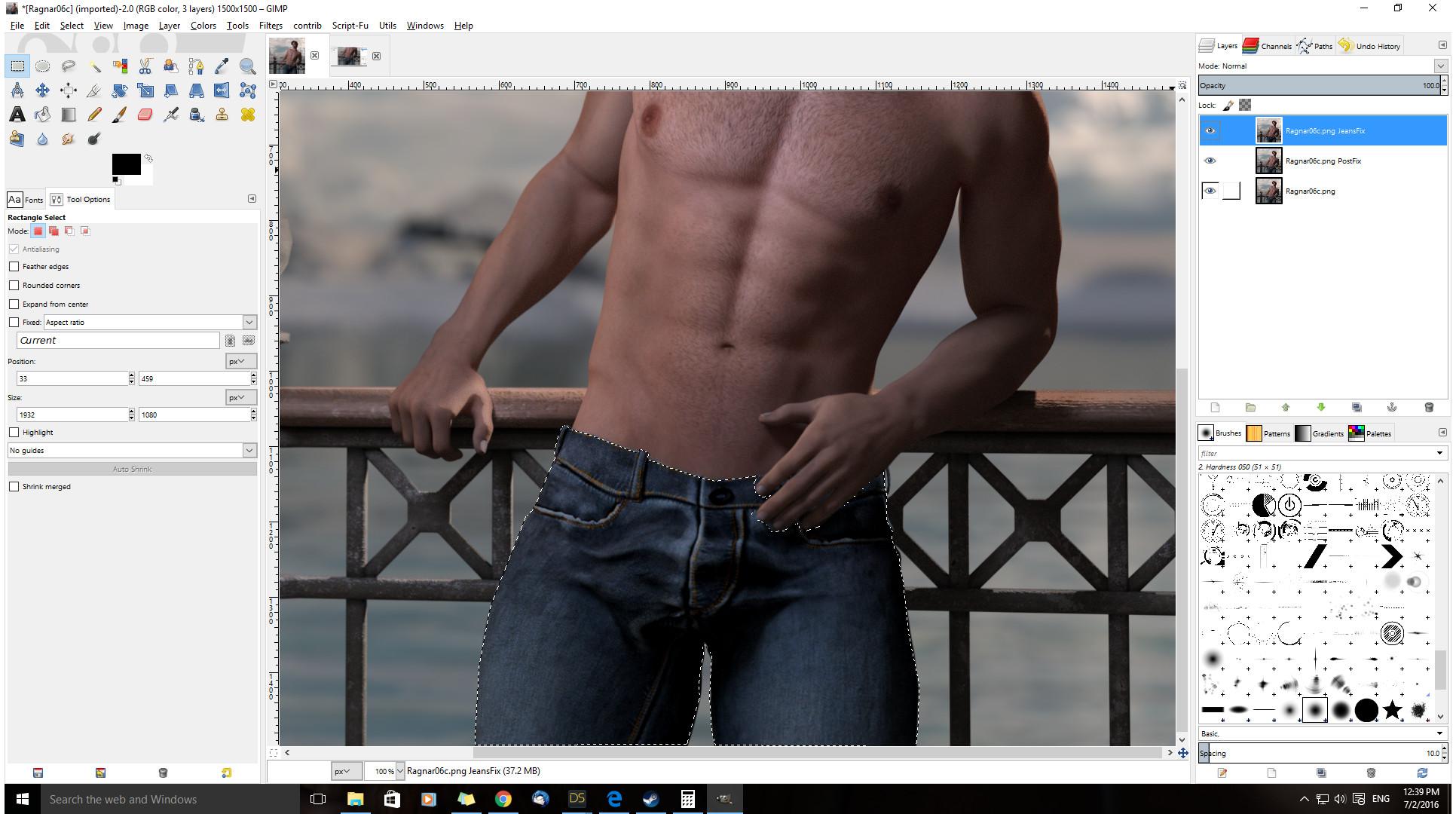Select the Move tool

(43, 90)
